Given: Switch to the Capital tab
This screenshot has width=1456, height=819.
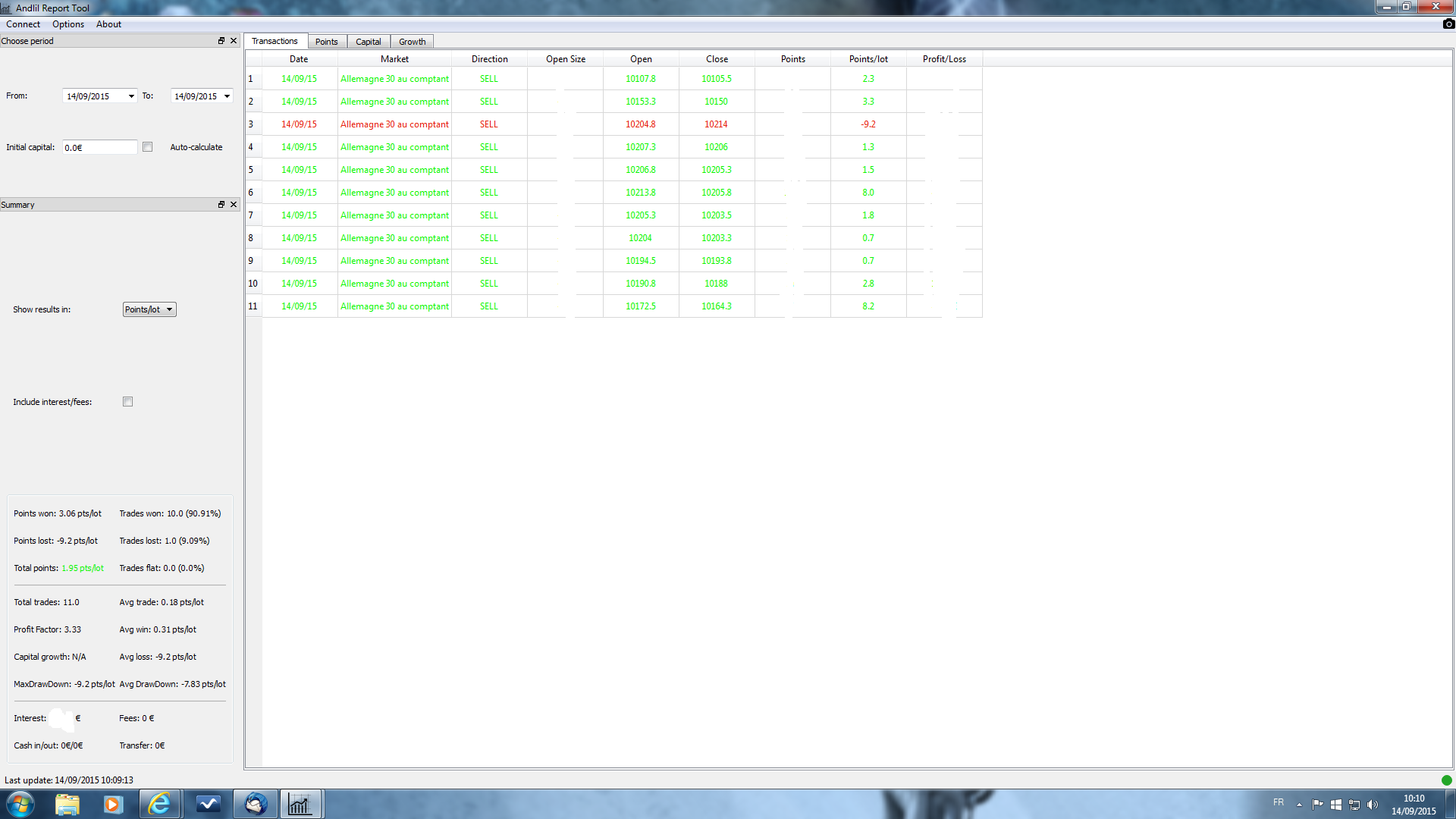Looking at the screenshot, I should tap(368, 42).
